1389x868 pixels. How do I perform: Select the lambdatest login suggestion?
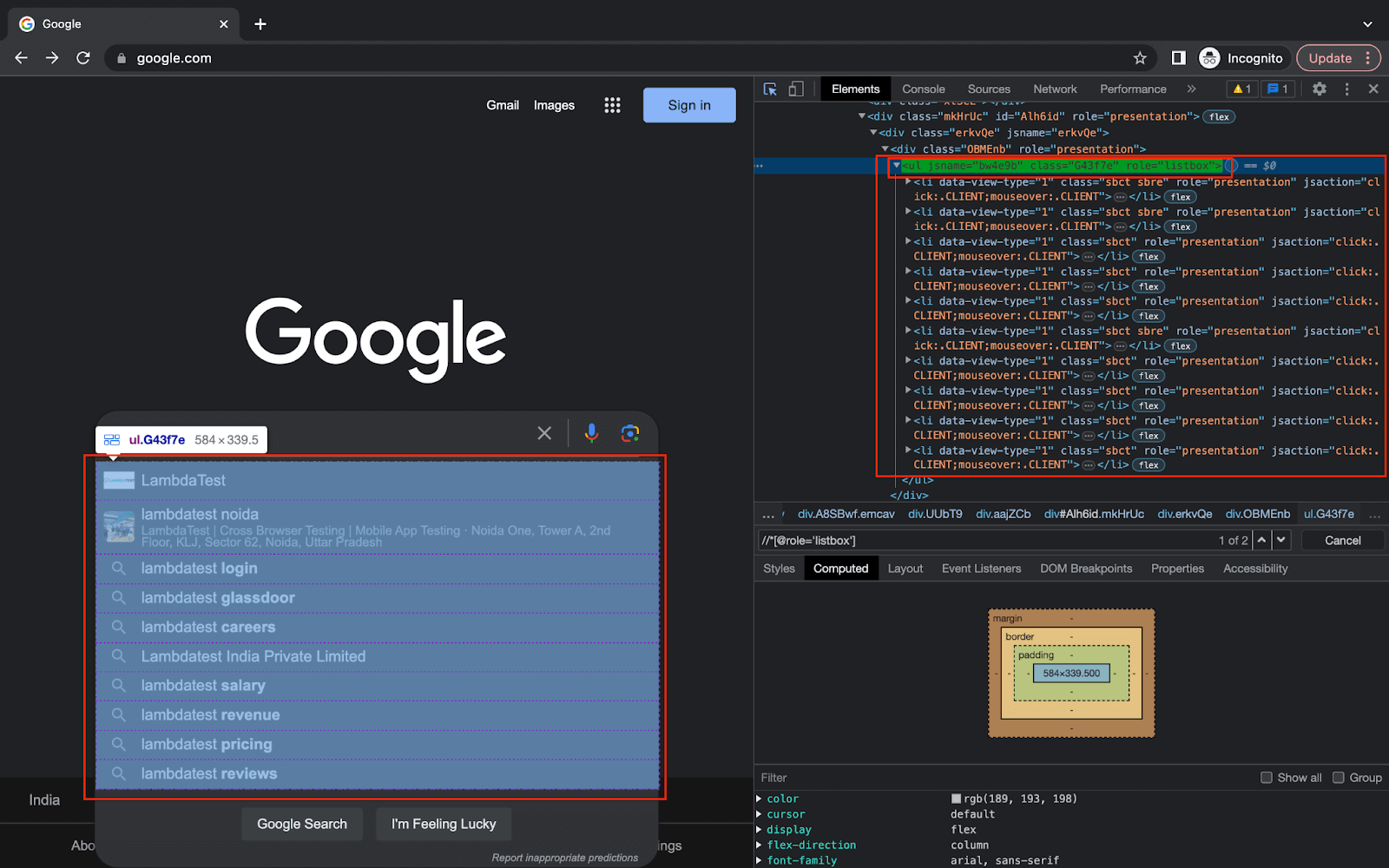pyautogui.click(x=378, y=569)
